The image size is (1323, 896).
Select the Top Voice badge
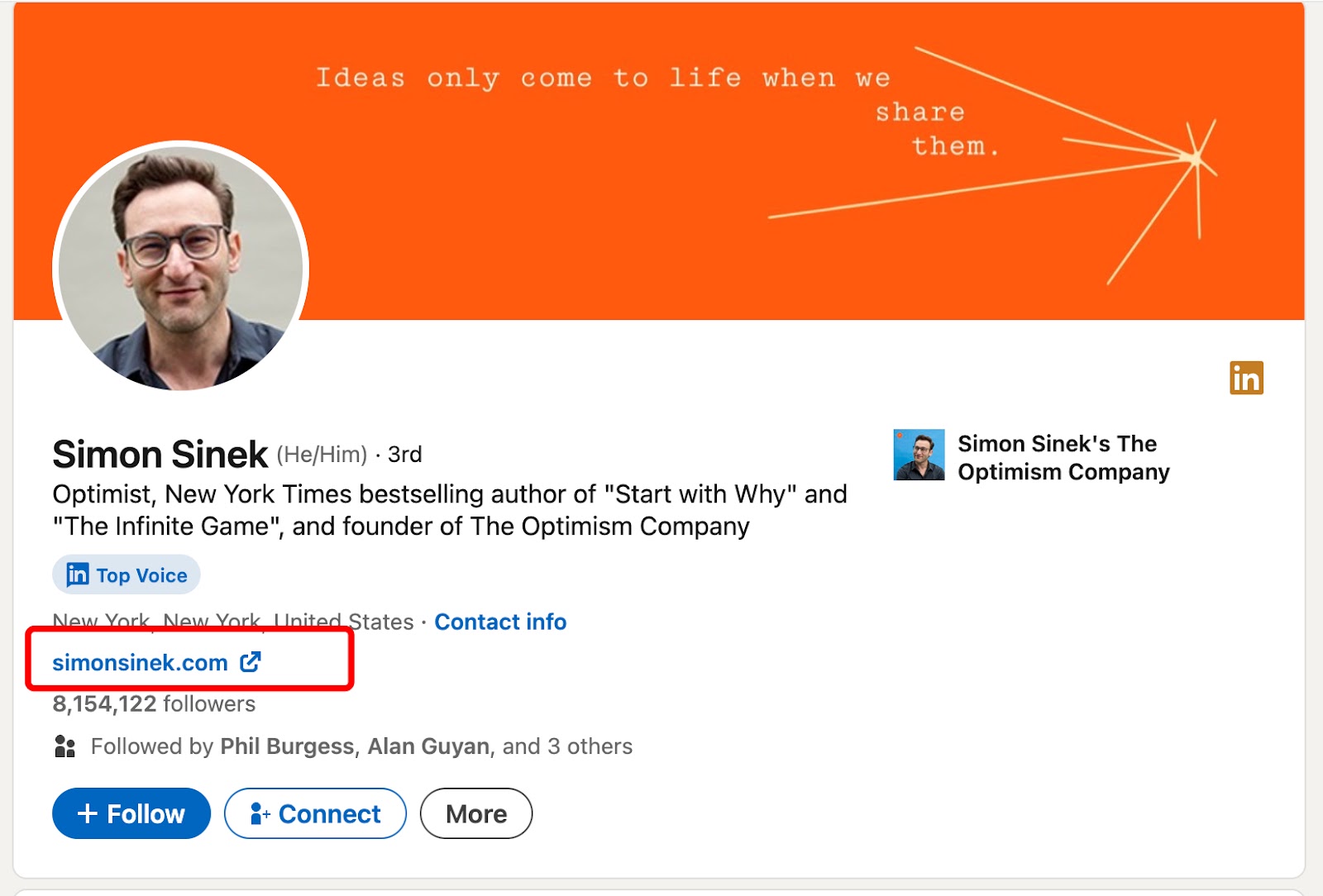point(125,574)
